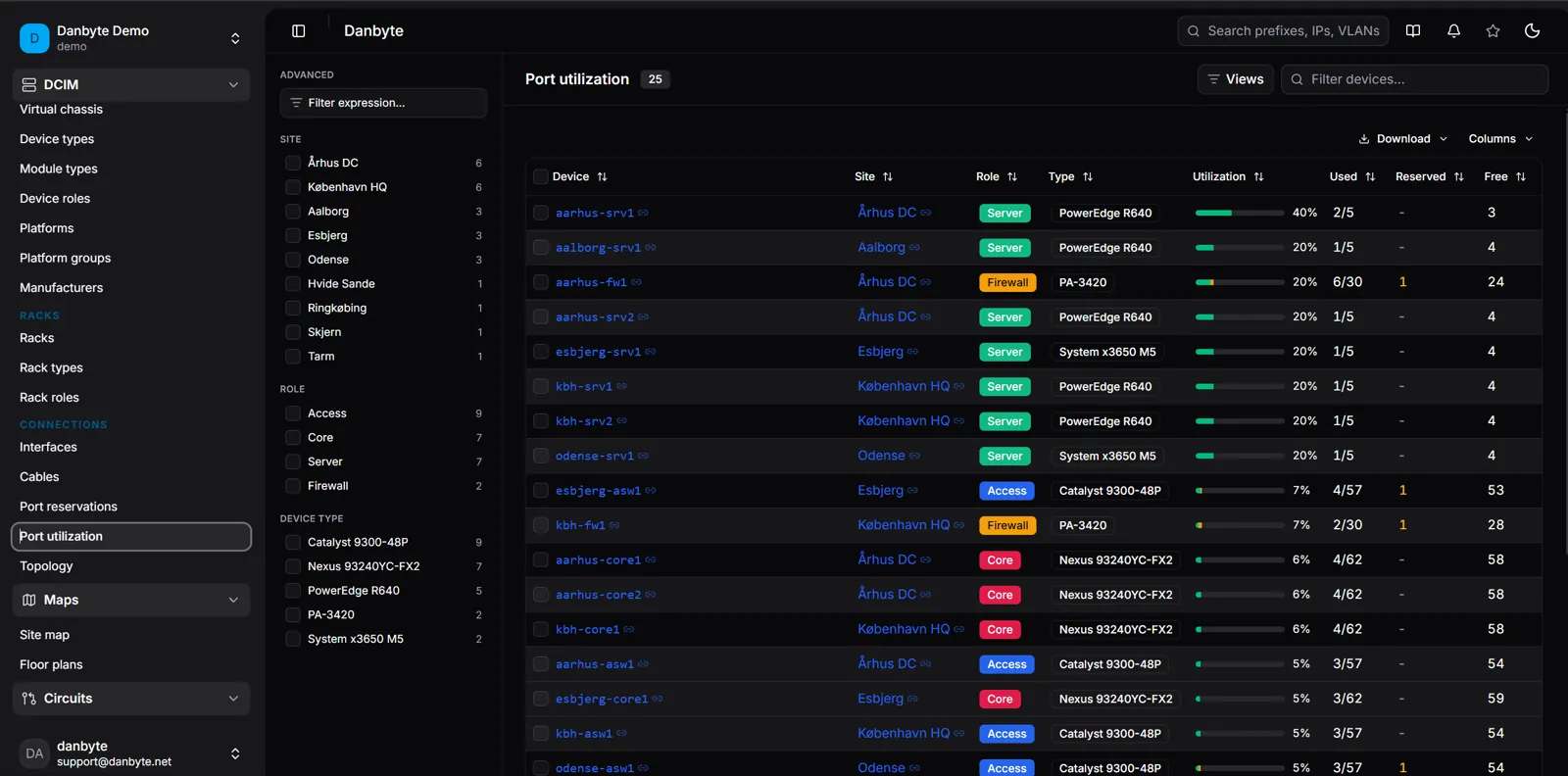Sort by Site column arrows
Viewport: 1568px width, 776px height.
[x=888, y=176]
